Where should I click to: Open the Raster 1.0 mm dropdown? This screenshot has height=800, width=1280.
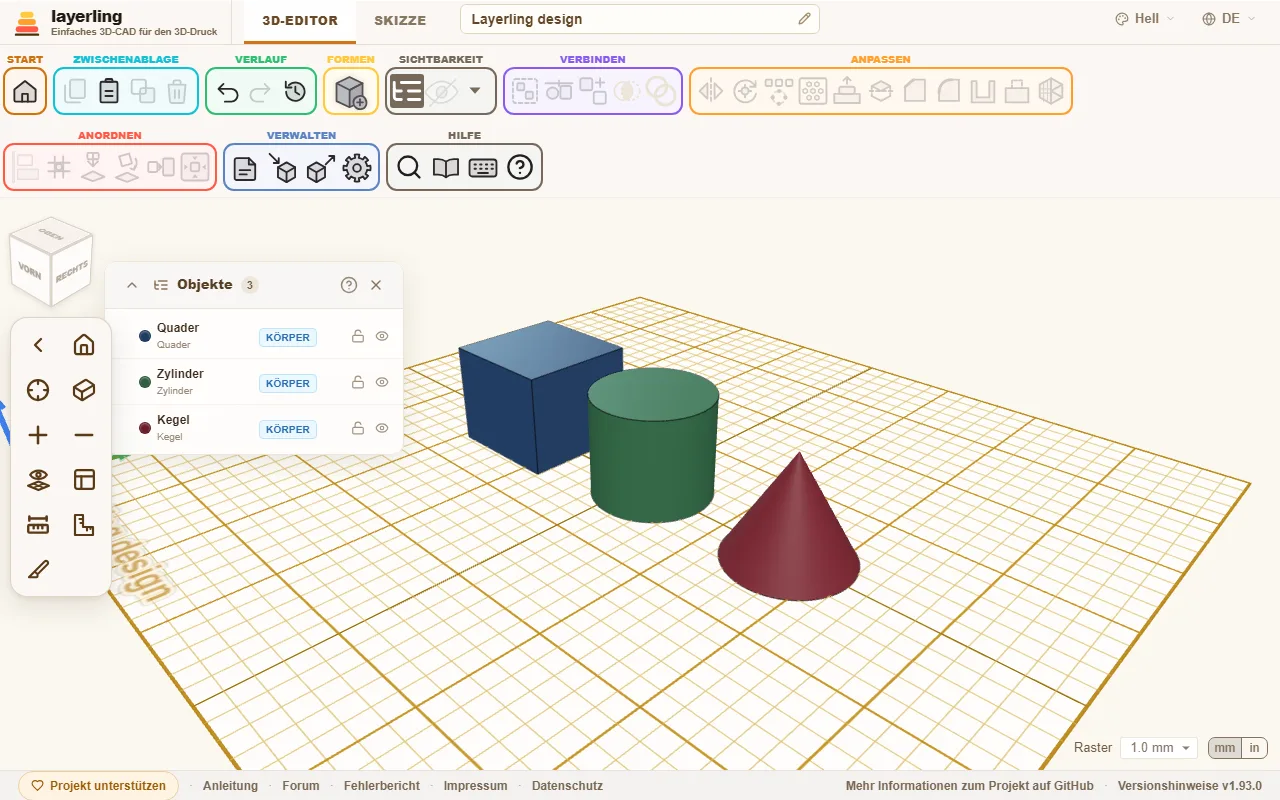(1159, 748)
